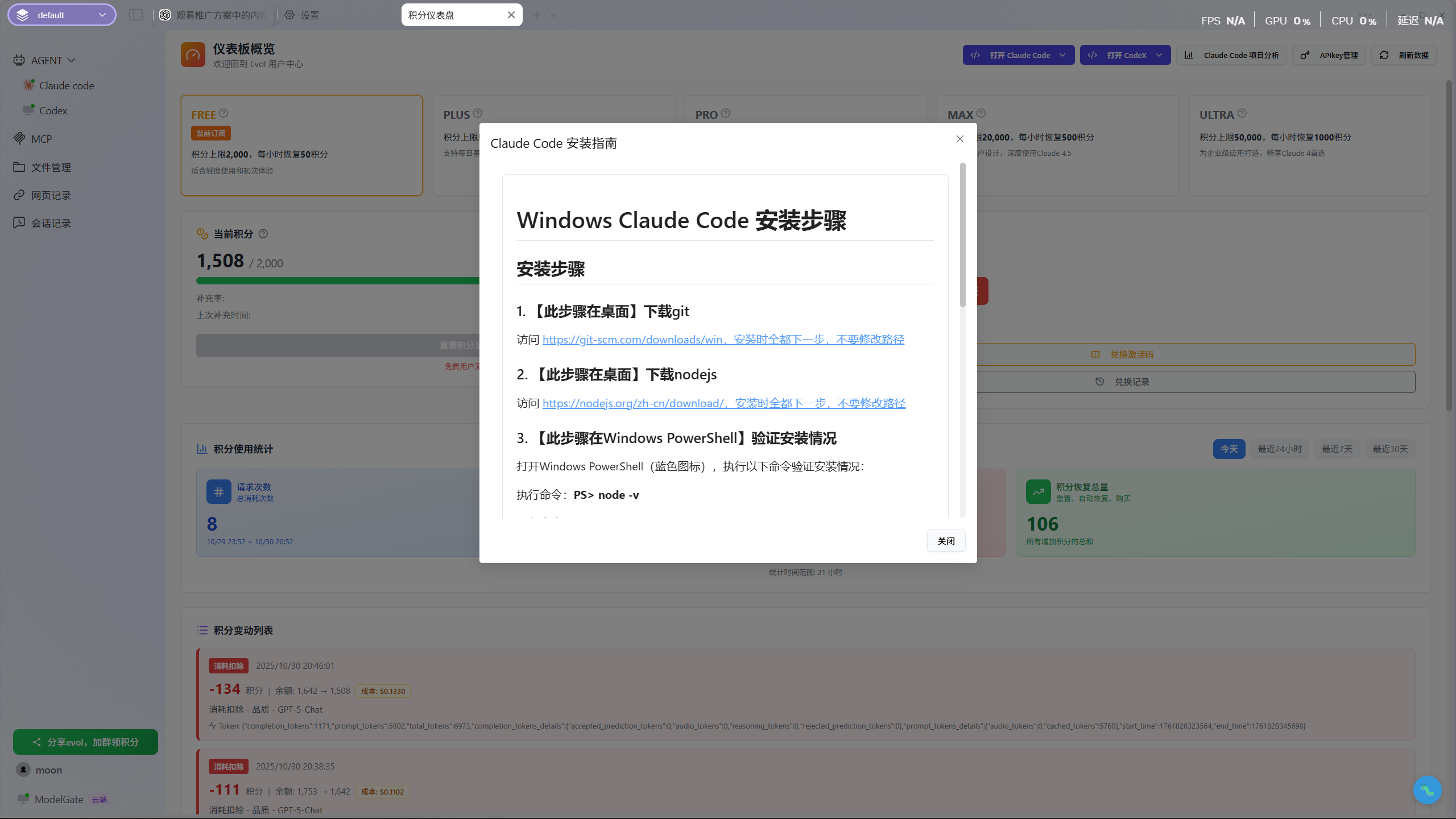Open 网页记录 in the sidebar
This screenshot has height=819, width=1456.
[x=51, y=195]
